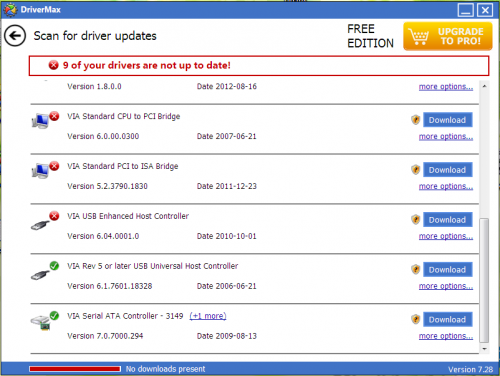Click the "Version 5.2.3790.1830" text
Viewport: 500px width, 376px height.
point(107,186)
